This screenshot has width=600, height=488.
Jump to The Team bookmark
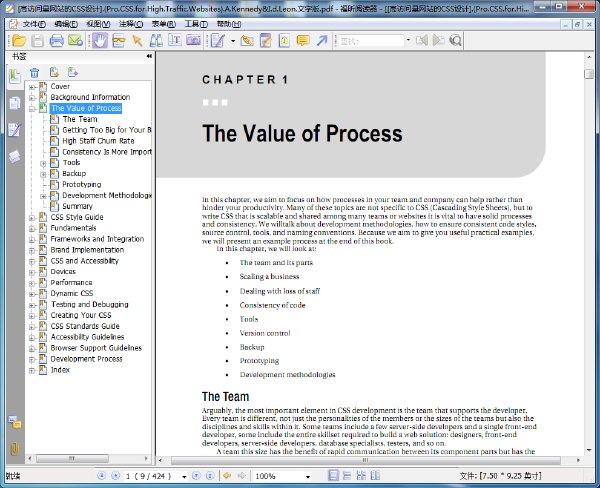tap(80, 119)
